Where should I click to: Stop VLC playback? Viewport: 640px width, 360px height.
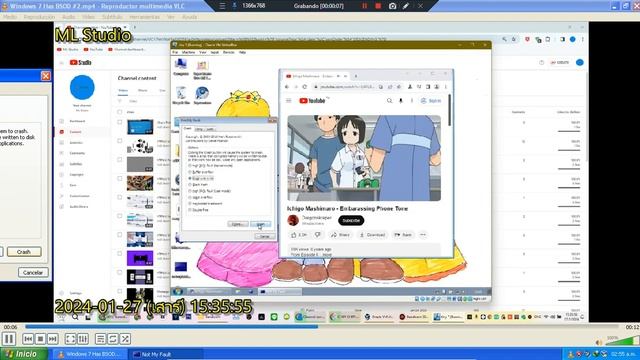pyautogui.click(x=40, y=339)
